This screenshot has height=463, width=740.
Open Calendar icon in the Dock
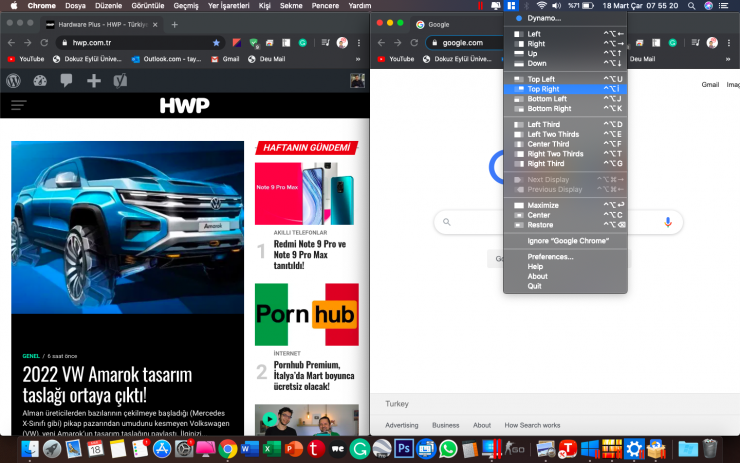[95, 449]
